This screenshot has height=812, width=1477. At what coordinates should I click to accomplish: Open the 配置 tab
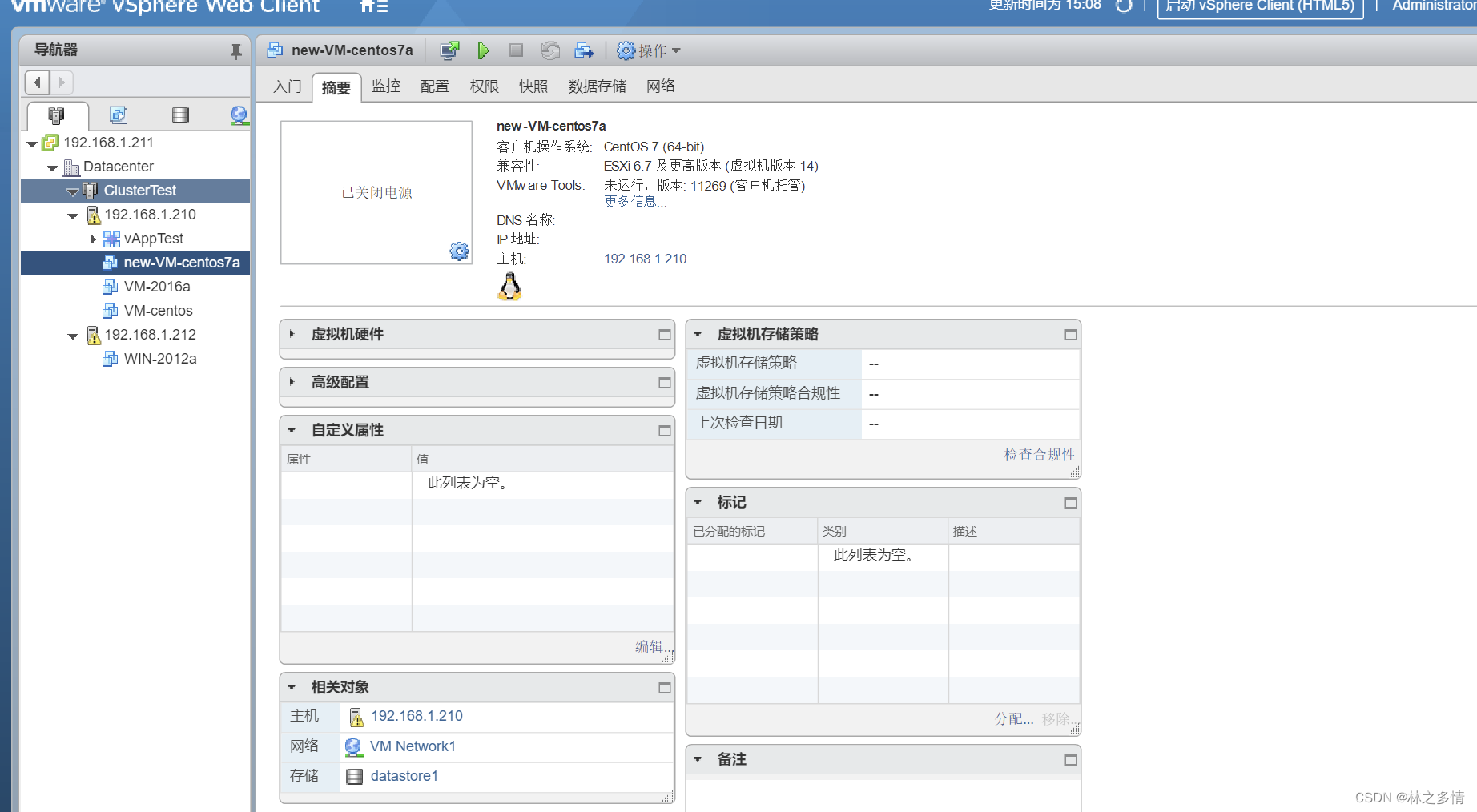pos(435,86)
